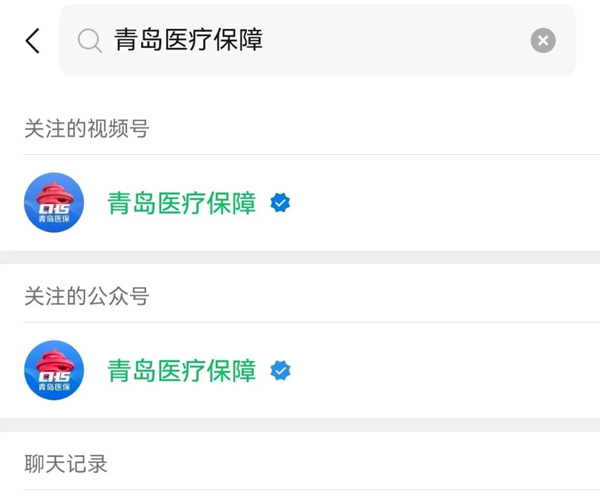Clear the search text with the X icon
This screenshot has width=600, height=496.
(x=542, y=41)
